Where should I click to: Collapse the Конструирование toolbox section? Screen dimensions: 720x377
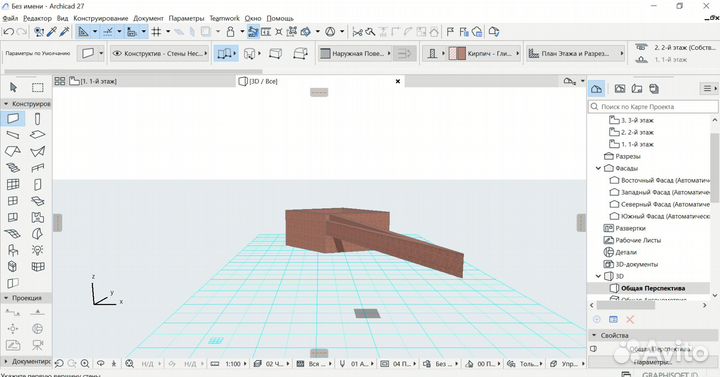(x=6, y=104)
